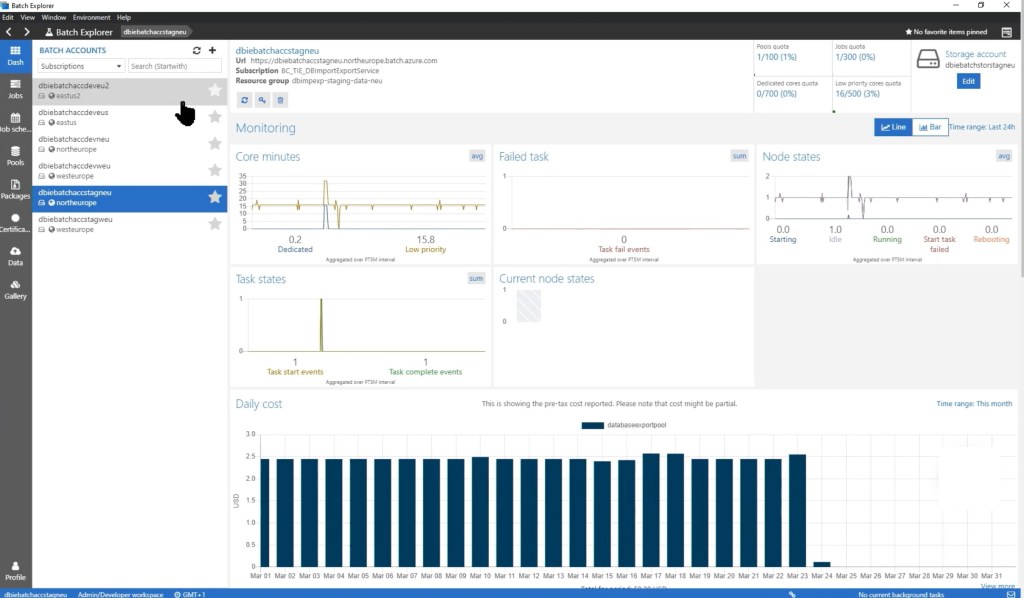Open the Jobs section in sidebar

15,88
